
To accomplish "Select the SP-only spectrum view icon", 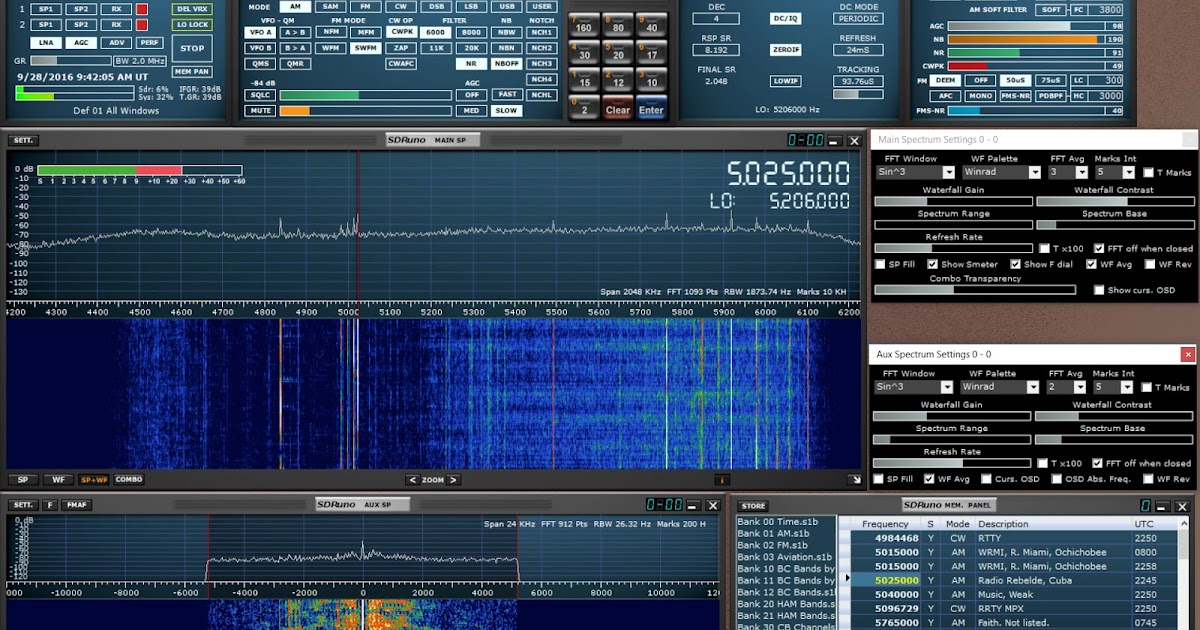I will click(x=22, y=480).
